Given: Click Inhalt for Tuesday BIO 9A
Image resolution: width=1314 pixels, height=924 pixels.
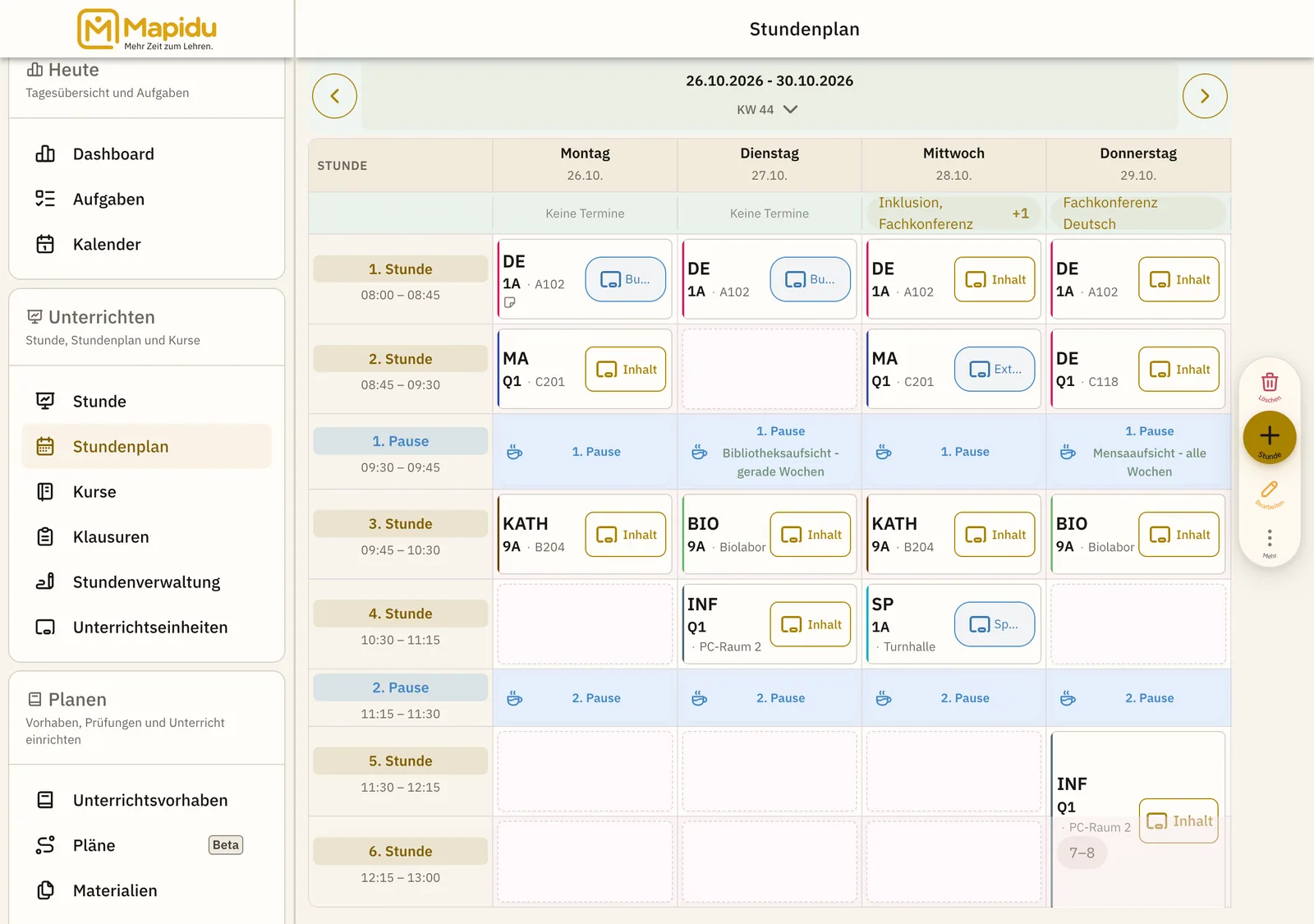Looking at the screenshot, I should click(811, 535).
